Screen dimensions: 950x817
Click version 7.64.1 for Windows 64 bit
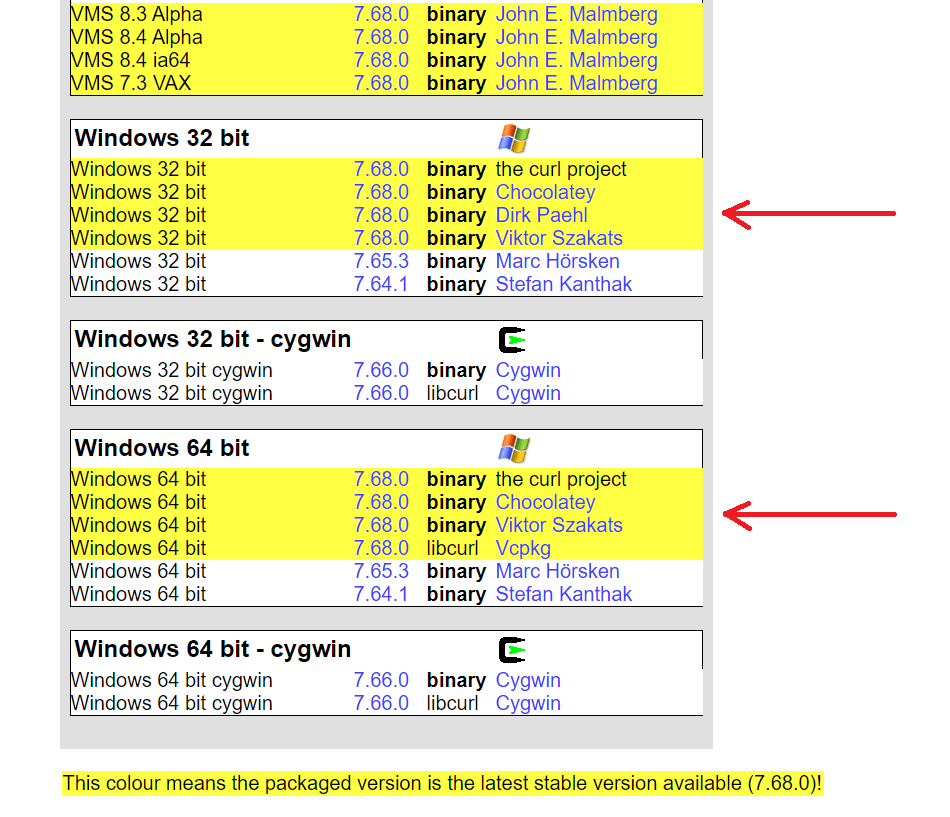pos(381,595)
